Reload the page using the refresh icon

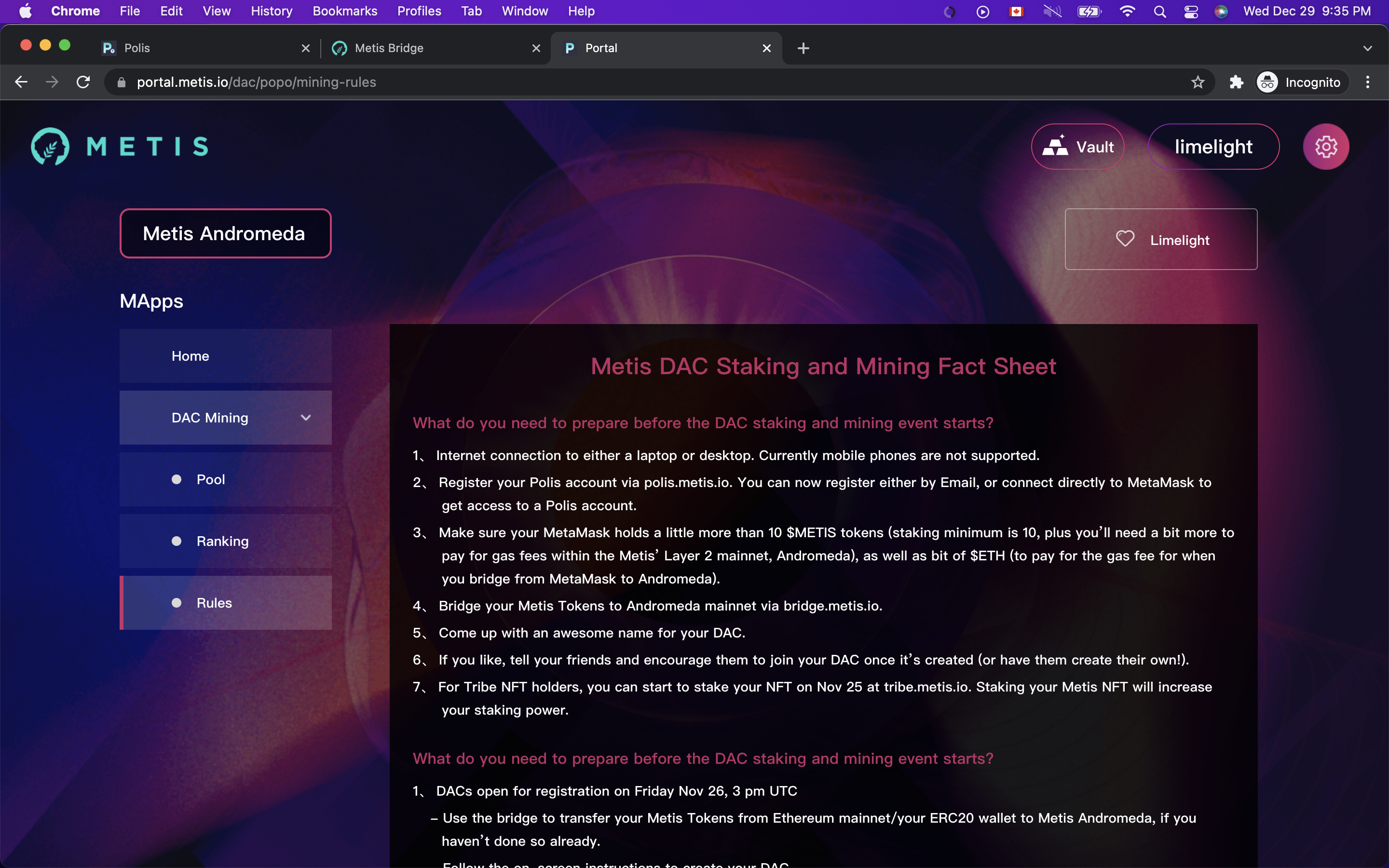pyautogui.click(x=83, y=82)
